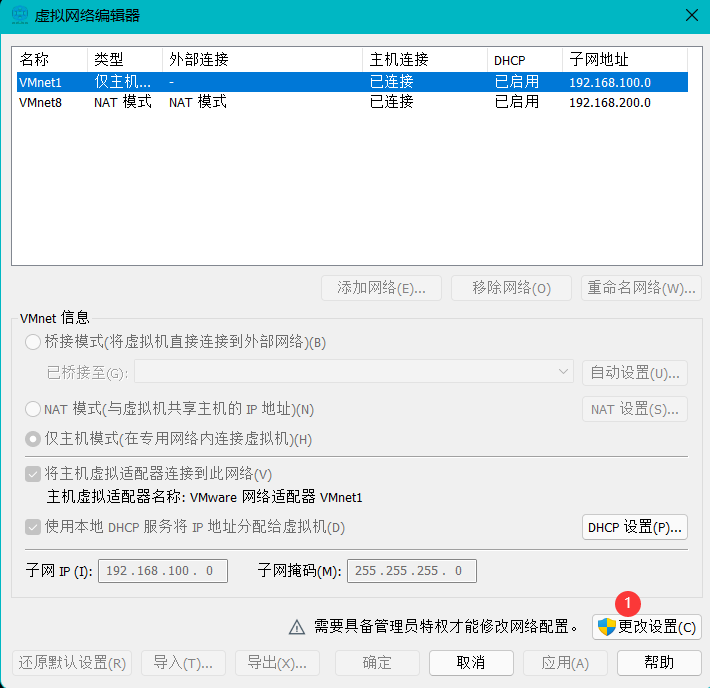The width and height of the screenshot is (710, 688).
Task: Click inside the 子网掩码 field
Action: pyautogui.click(x=412, y=571)
